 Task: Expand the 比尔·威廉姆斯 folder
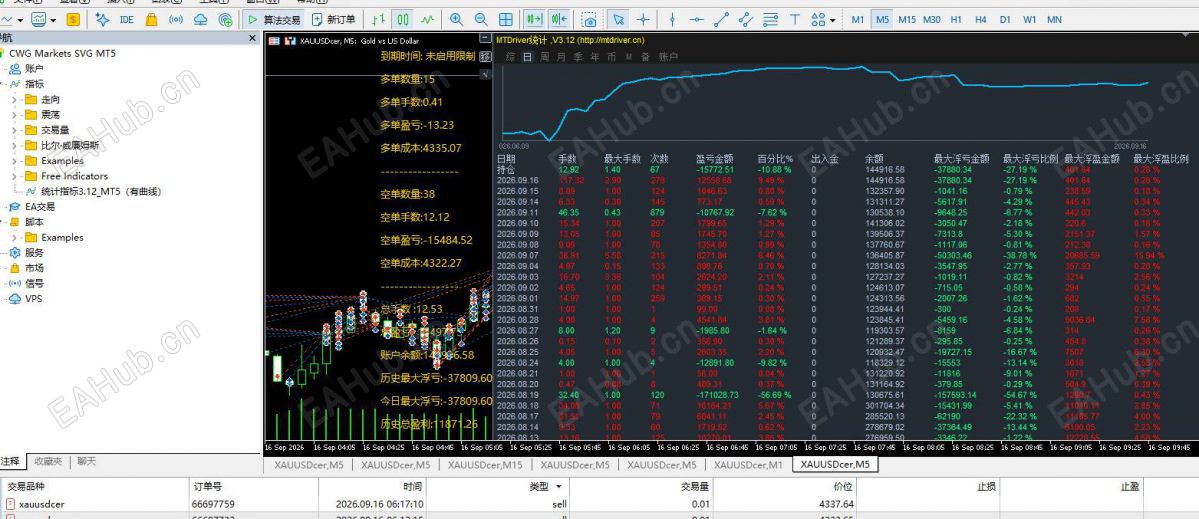click(14, 145)
